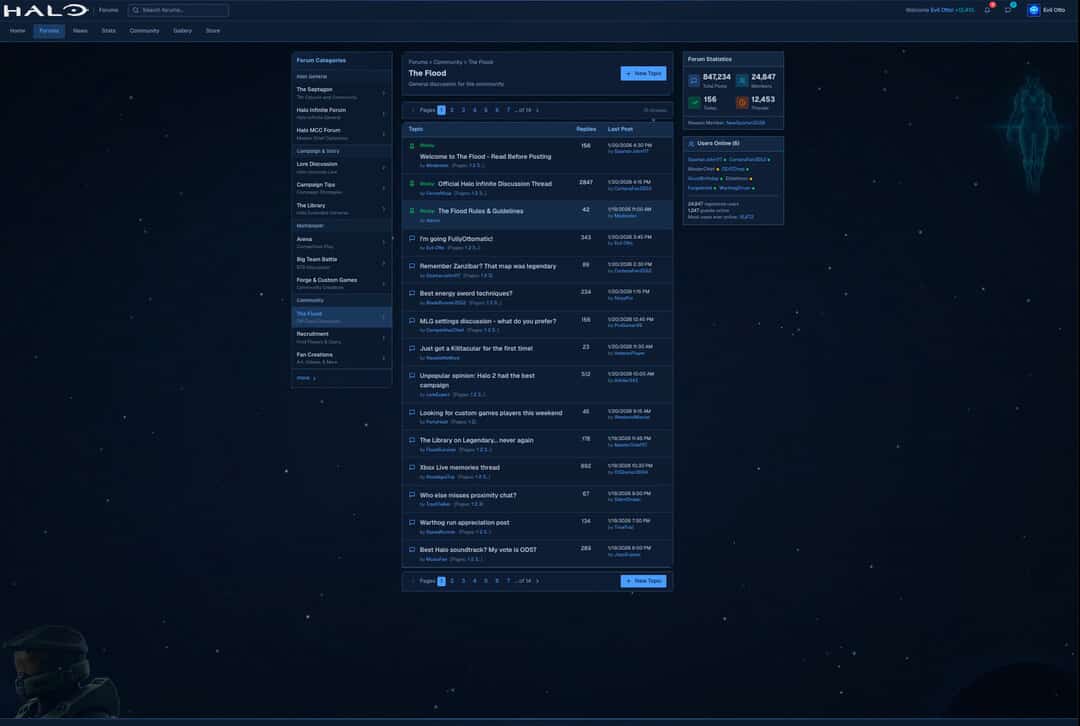This screenshot has width=1080, height=726.
Task: Click the speech bubble icon beside I'm going FullyOttomatic
Action: click(410, 236)
